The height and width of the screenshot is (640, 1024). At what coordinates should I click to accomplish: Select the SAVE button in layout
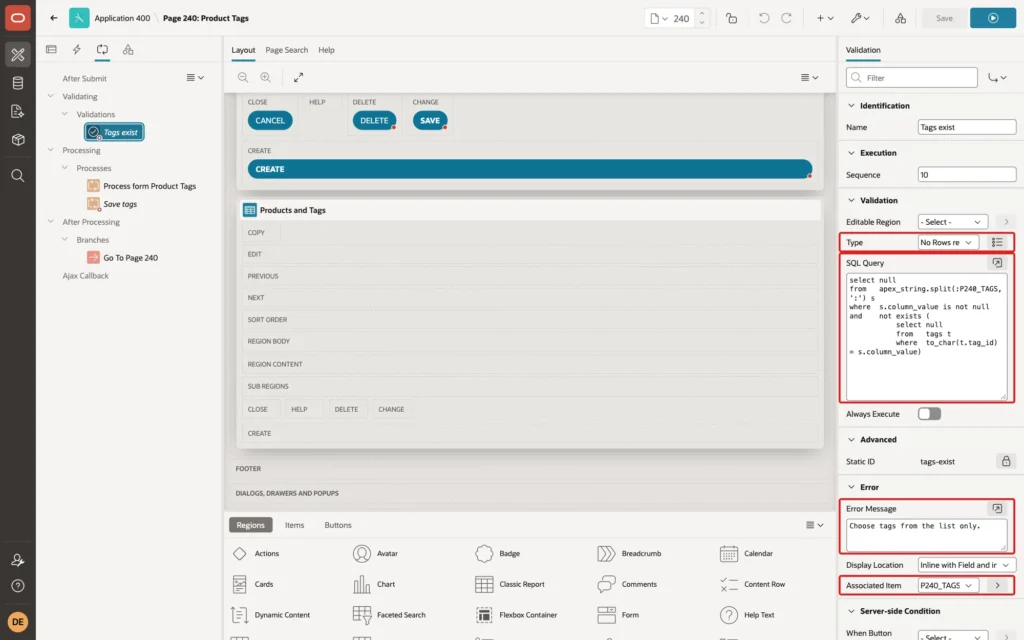(430, 120)
